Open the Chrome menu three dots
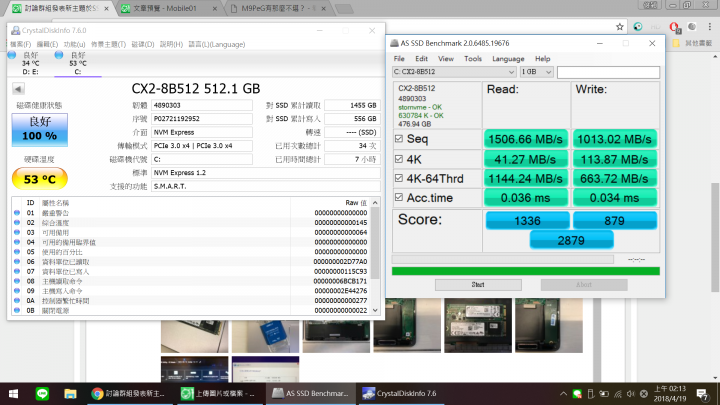The height and width of the screenshot is (405, 720). pos(709,27)
